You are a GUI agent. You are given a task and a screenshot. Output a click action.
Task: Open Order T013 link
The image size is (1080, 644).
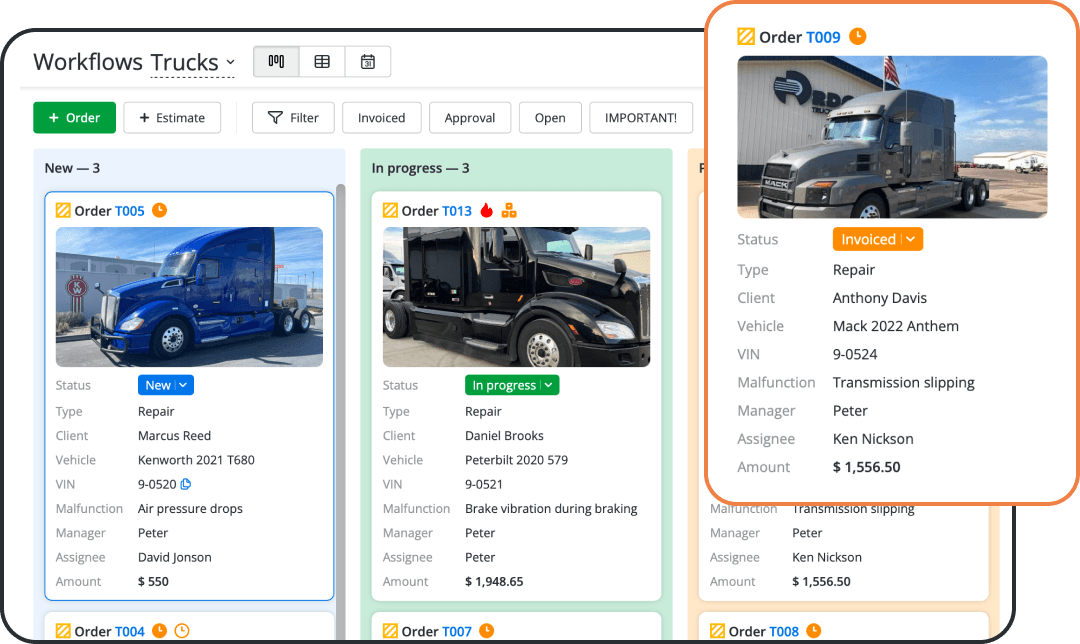coord(457,211)
